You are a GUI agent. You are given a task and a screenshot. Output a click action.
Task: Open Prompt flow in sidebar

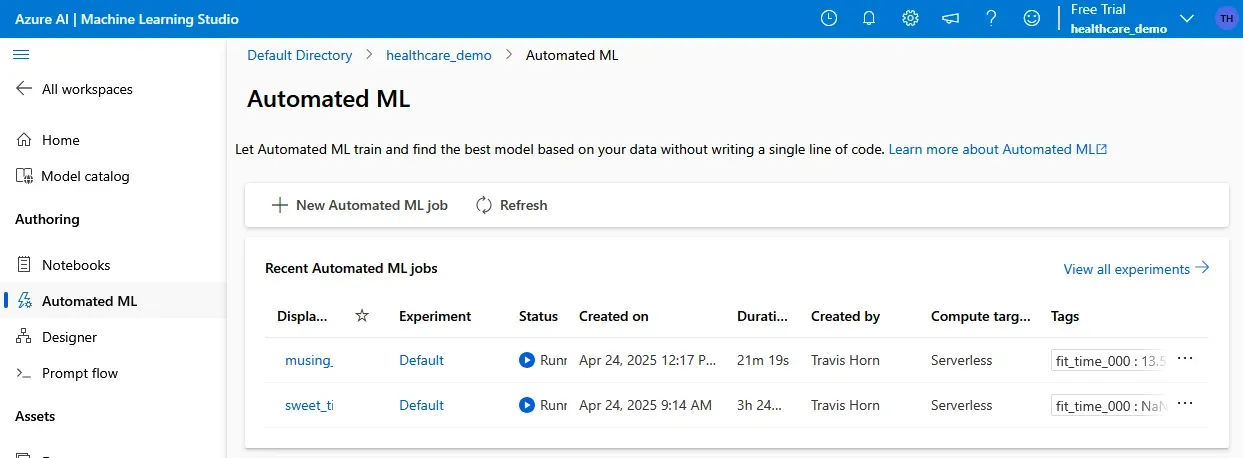click(79, 373)
